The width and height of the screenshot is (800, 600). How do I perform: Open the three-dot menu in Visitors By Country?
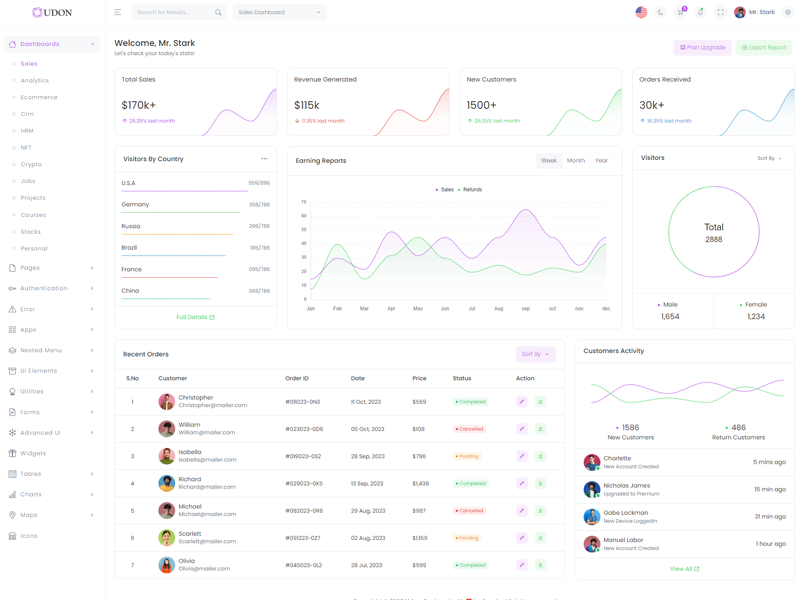point(264,159)
